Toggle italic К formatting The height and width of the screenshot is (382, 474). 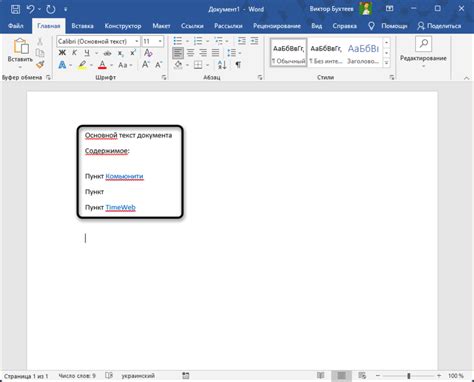(x=74, y=53)
